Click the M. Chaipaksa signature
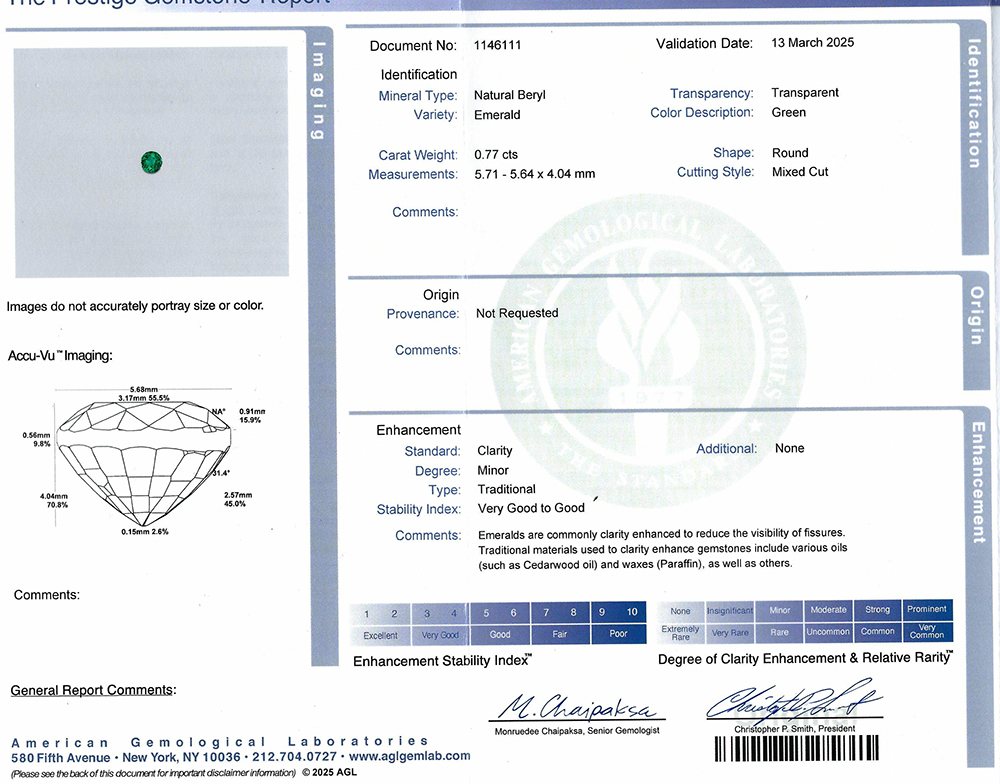1000x784 pixels. (576, 707)
